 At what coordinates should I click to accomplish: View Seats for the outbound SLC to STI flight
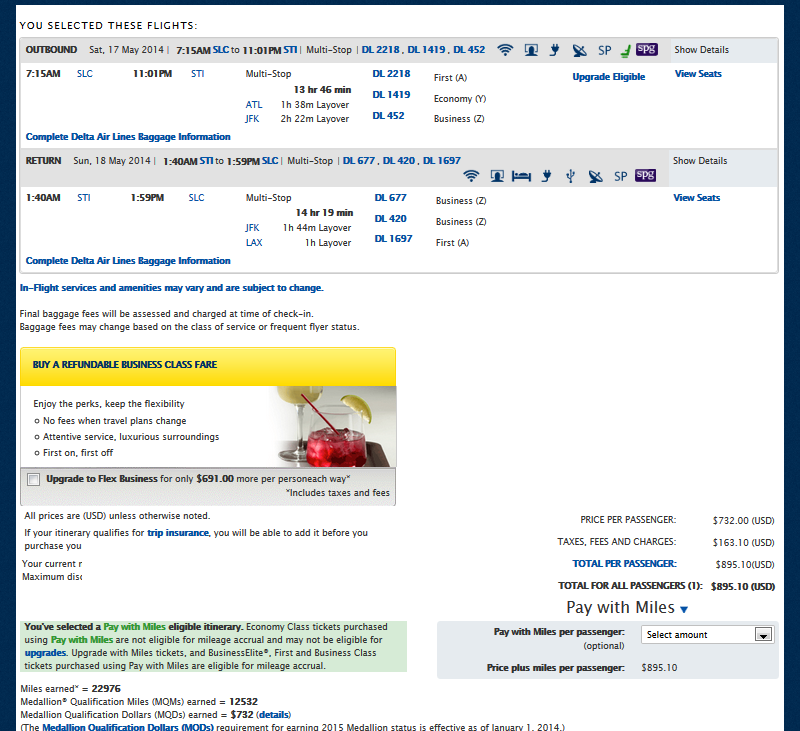coord(697,74)
